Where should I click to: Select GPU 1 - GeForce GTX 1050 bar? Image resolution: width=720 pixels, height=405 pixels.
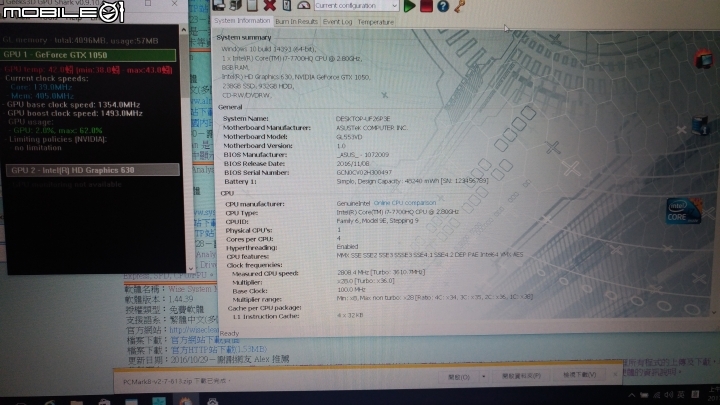click(x=90, y=55)
